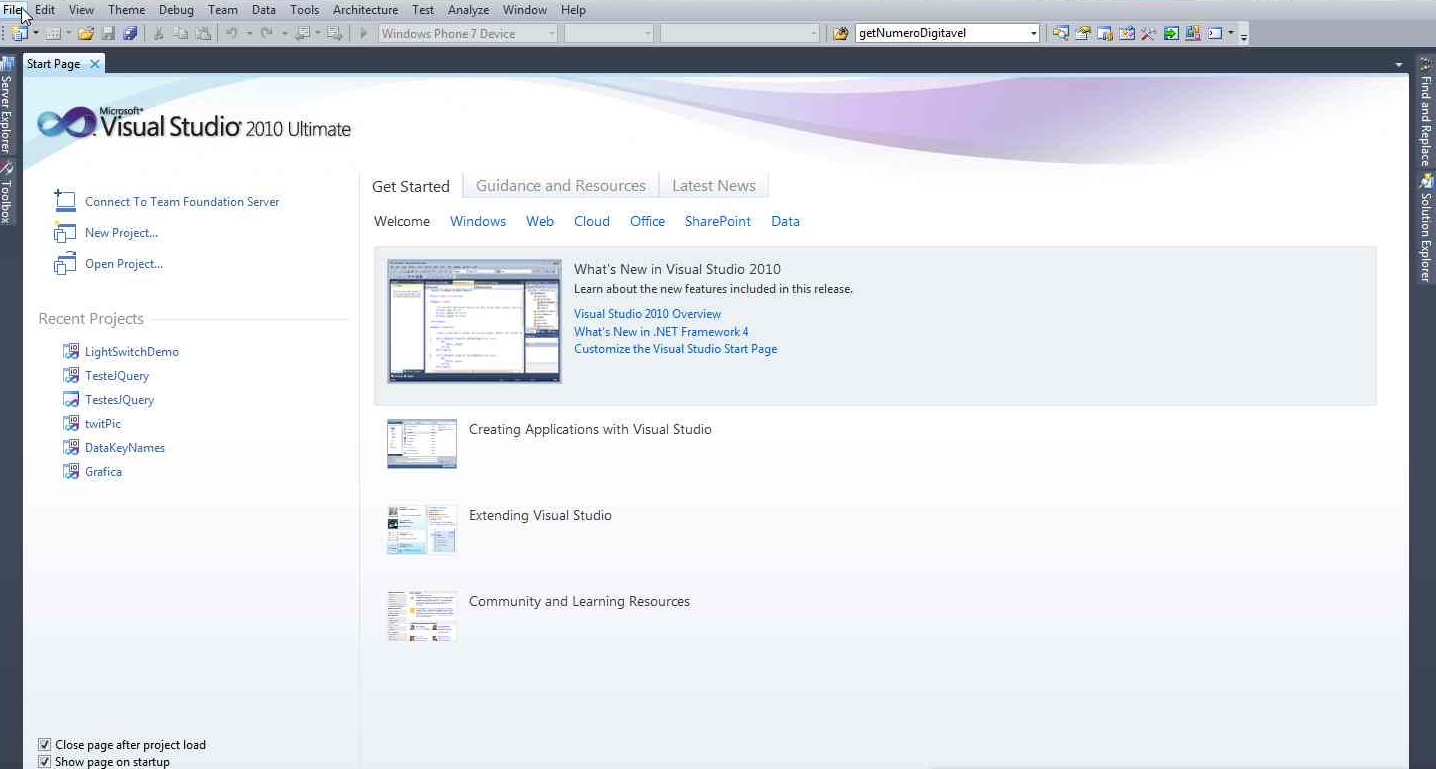Viewport: 1436px width, 769px height.
Task: Open the Add New Item dropdown arrow
Action: click(x=68, y=33)
